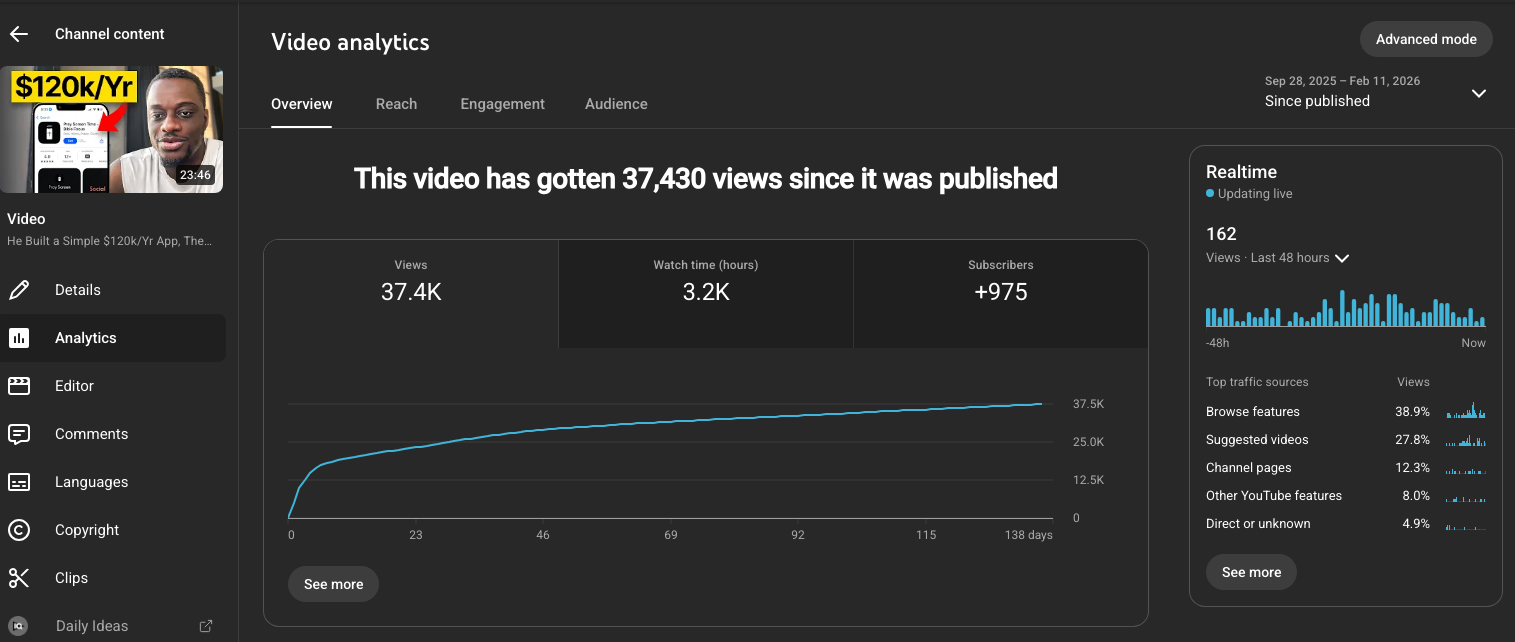Open Daily Ideas via the external link icon
1515x642 pixels.
(x=205, y=625)
